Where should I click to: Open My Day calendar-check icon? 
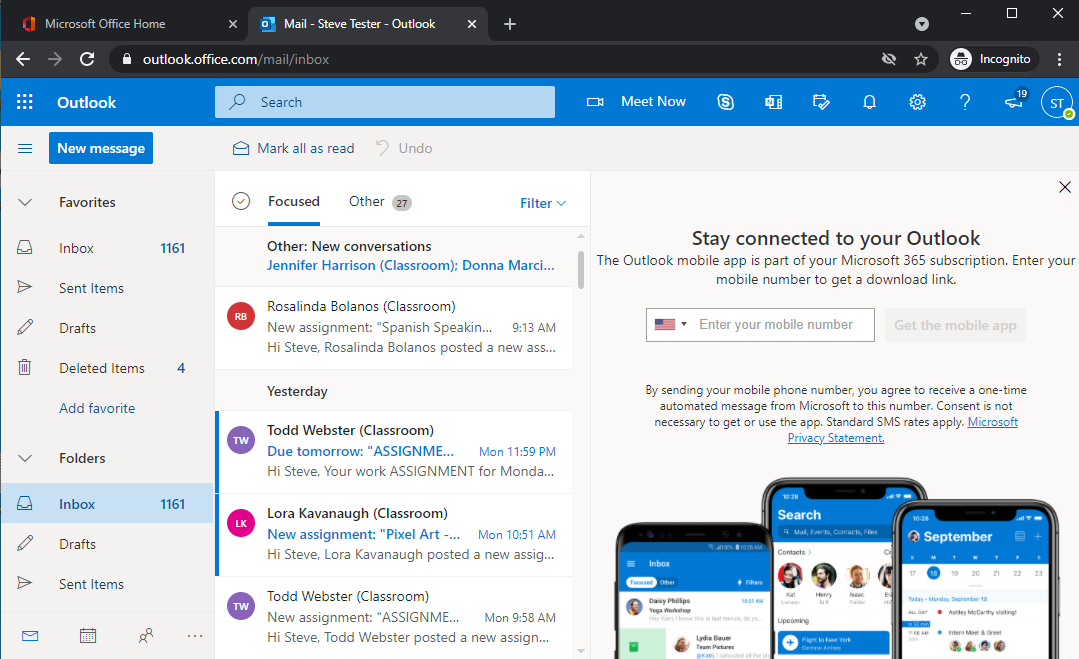[x=821, y=102]
